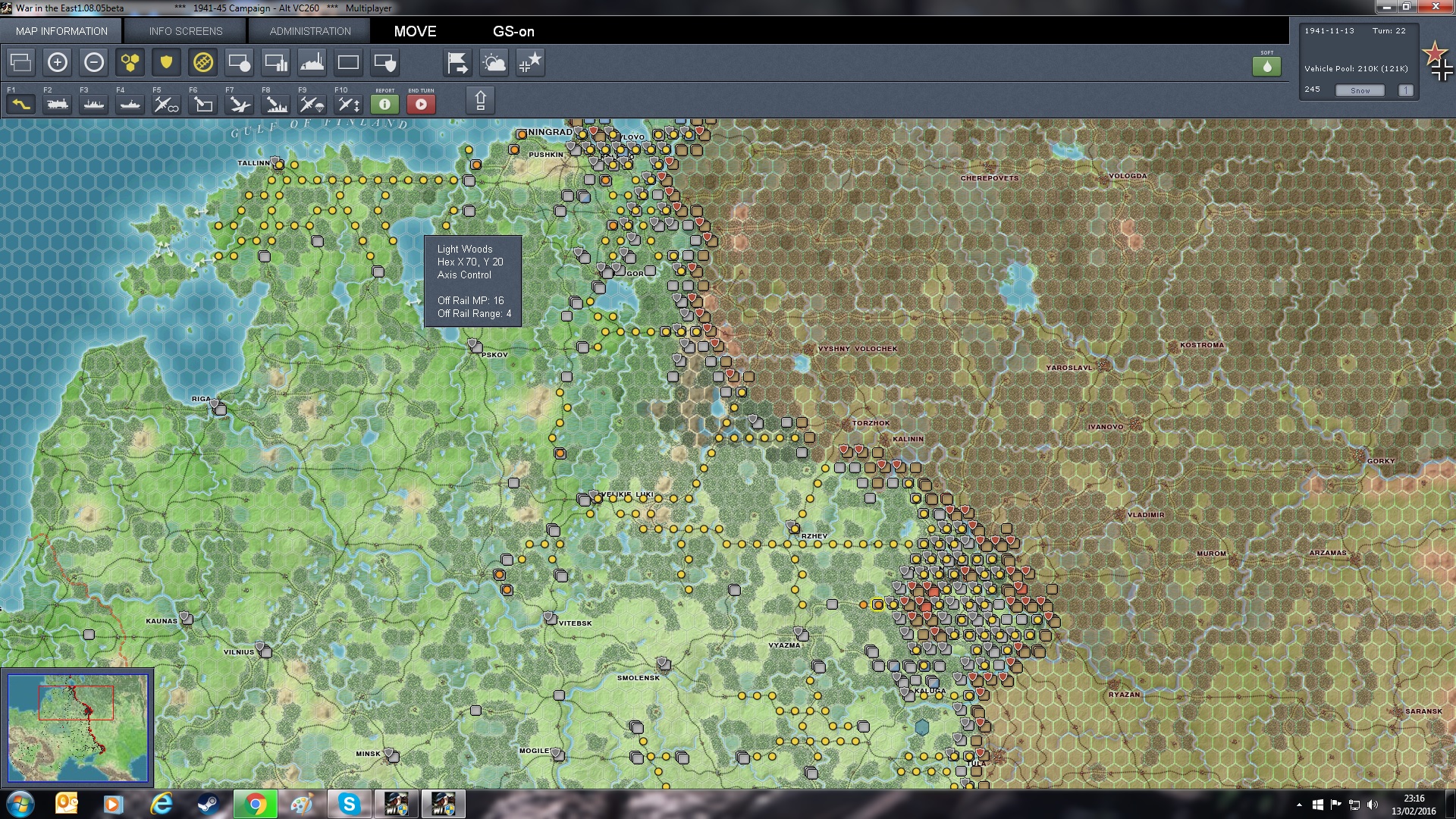Open the green Report info button

384,104
